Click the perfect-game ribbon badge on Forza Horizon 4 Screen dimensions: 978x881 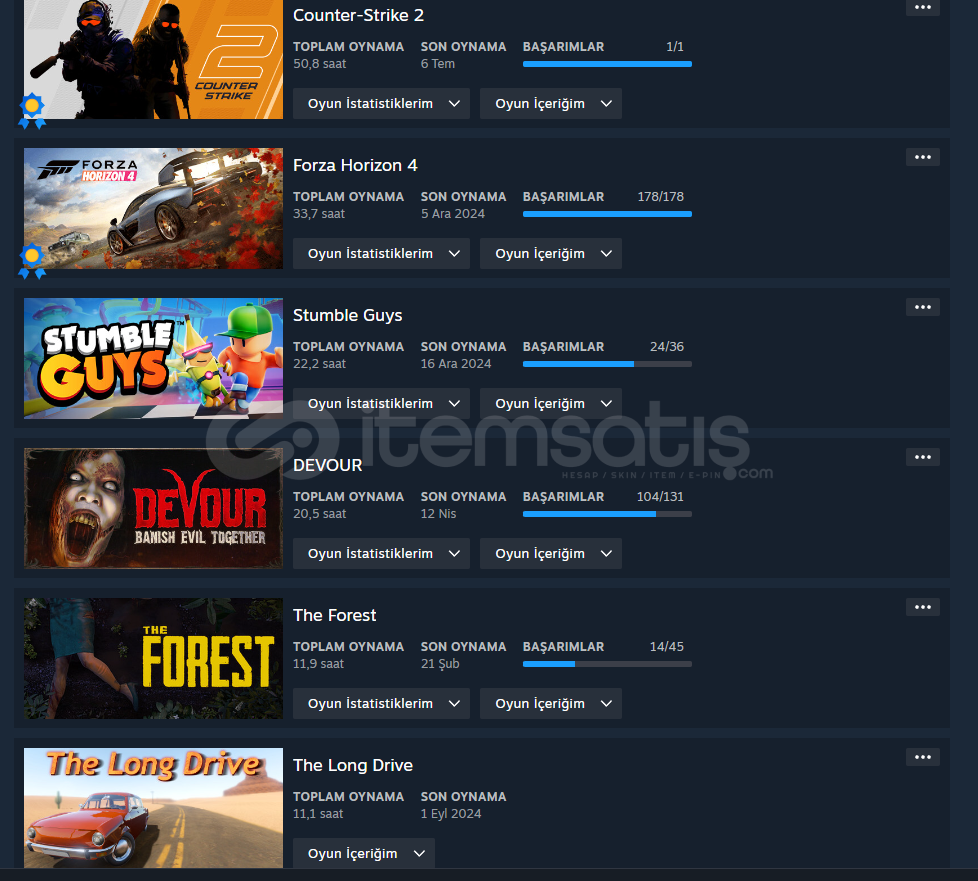point(32,261)
